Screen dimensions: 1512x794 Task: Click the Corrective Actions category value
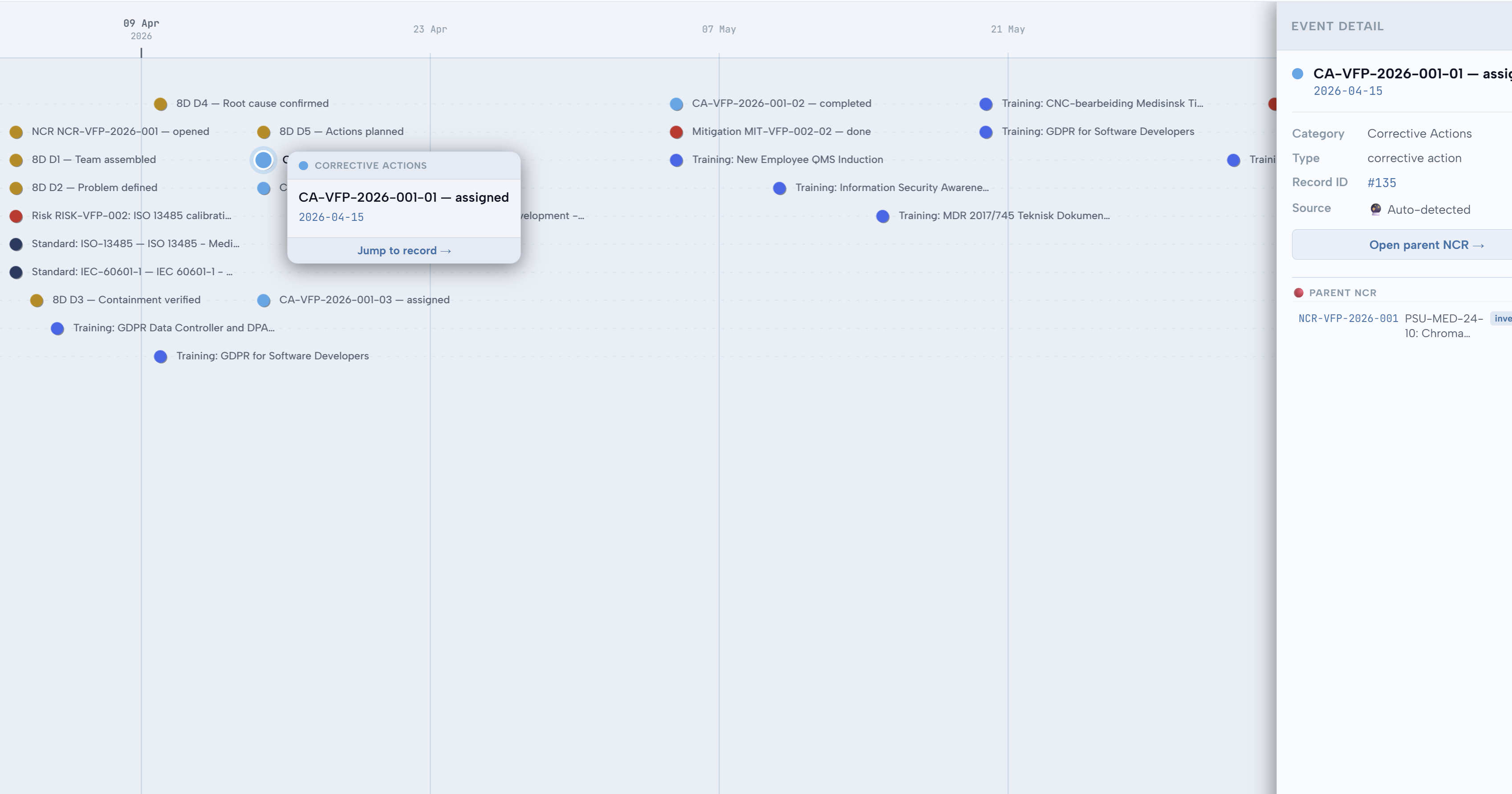click(x=1419, y=133)
